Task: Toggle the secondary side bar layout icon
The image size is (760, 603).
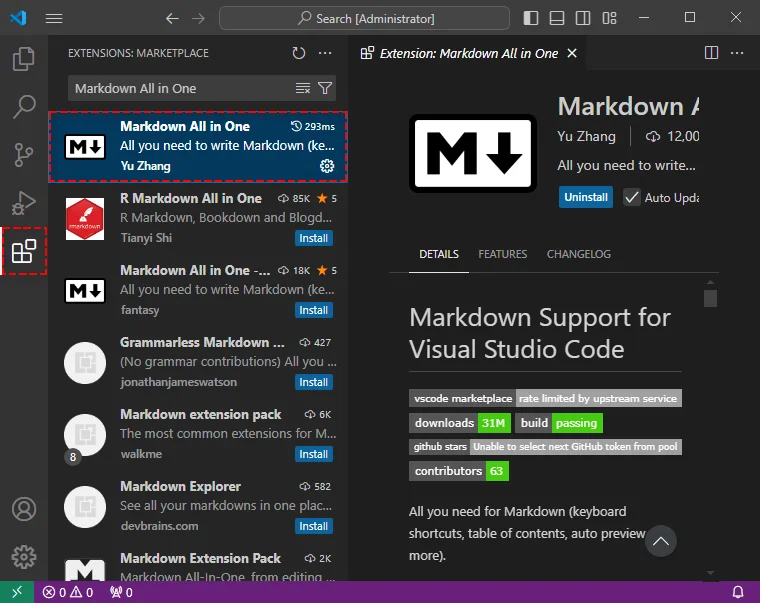Action: [x=583, y=18]
